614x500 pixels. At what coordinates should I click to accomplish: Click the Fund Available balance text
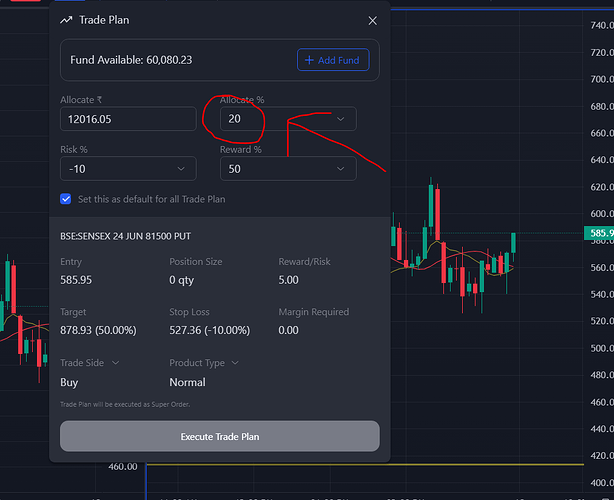tap(131, 60)
